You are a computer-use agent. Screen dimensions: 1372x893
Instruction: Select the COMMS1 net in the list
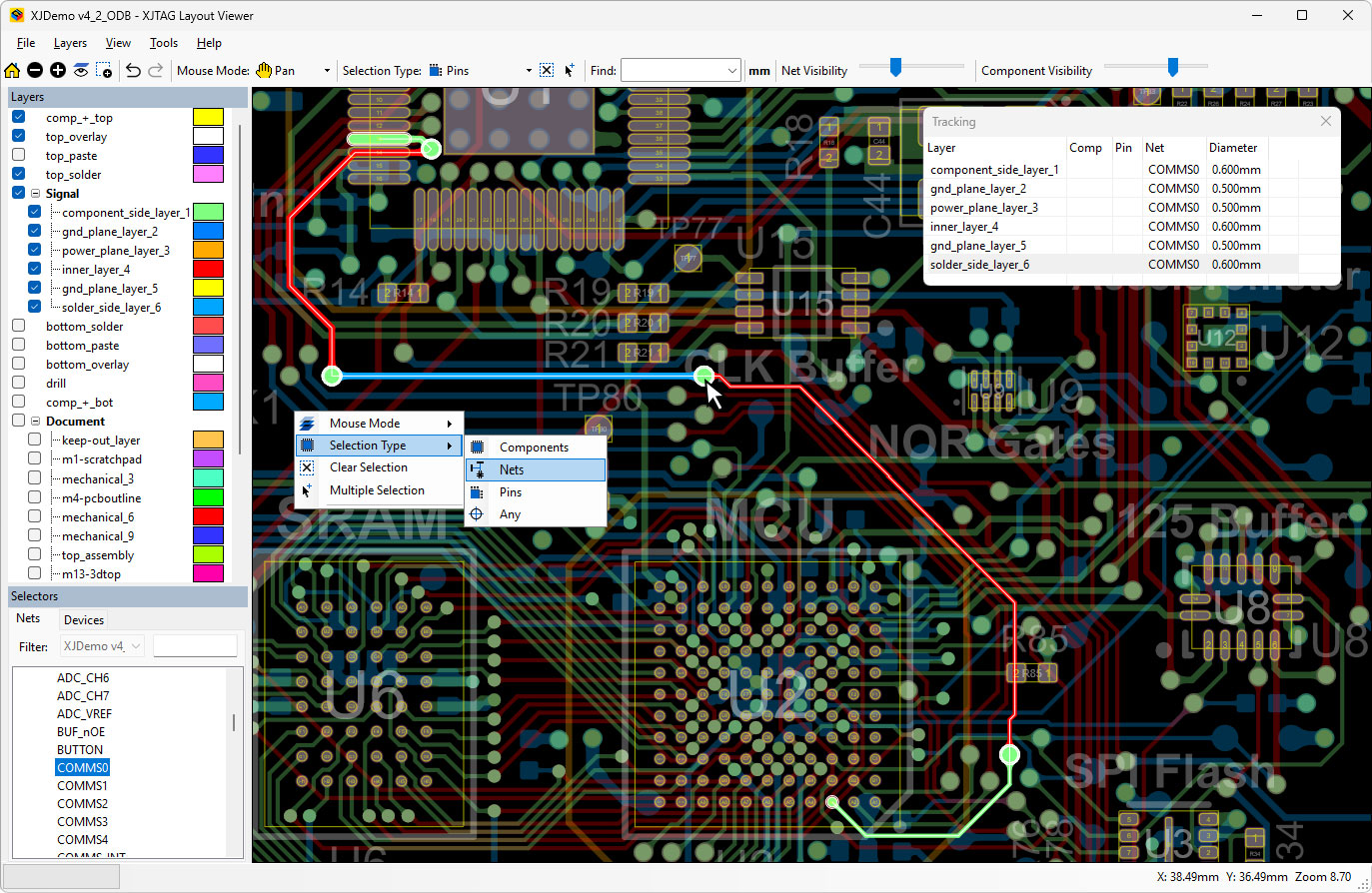coord(82,786)
